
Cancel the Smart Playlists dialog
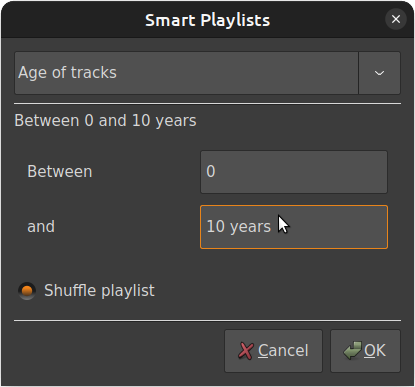pos(273,351)
